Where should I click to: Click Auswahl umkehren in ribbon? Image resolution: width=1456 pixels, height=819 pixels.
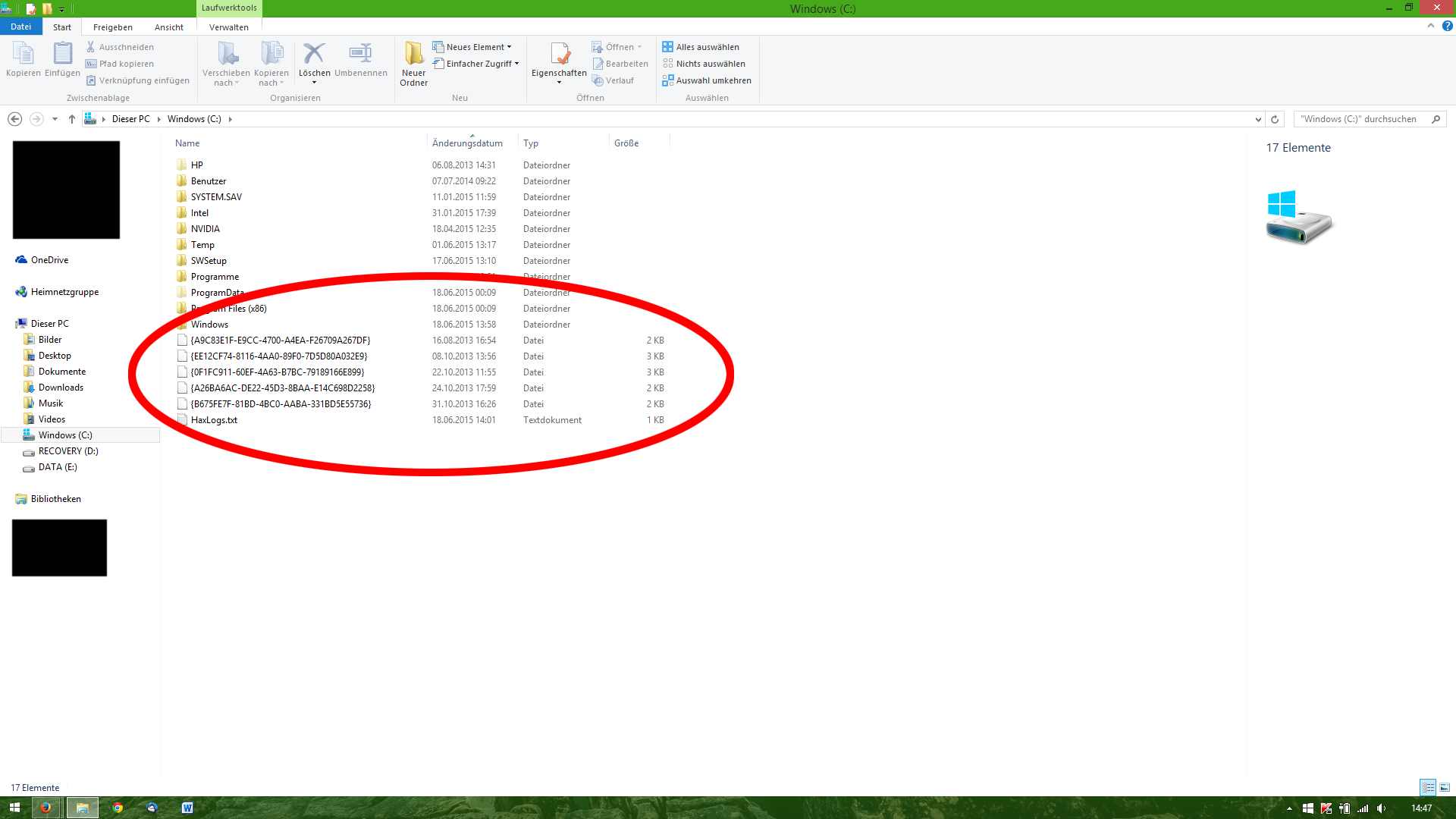point(707,80)
